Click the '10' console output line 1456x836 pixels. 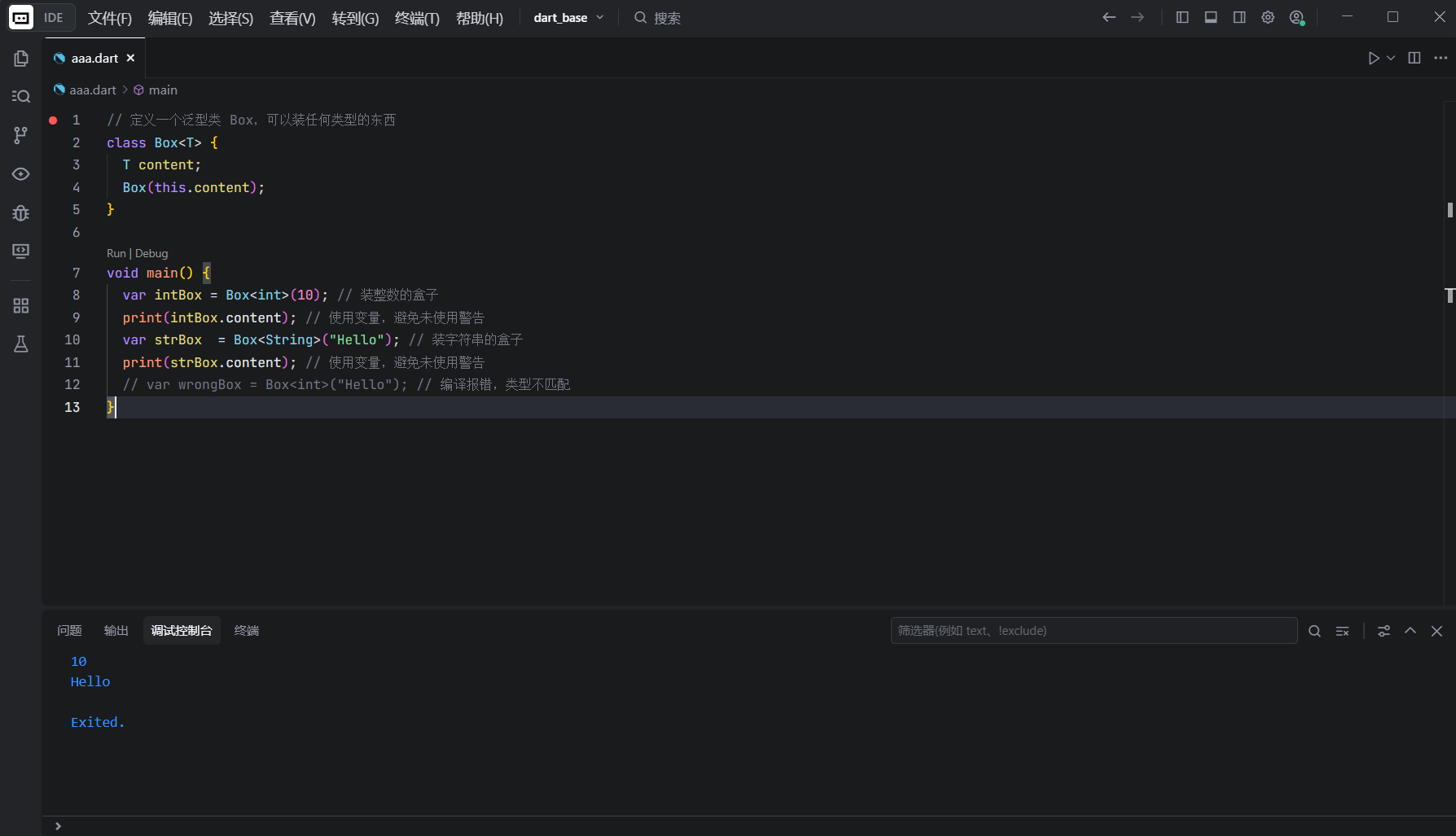[x=79, y=662]
